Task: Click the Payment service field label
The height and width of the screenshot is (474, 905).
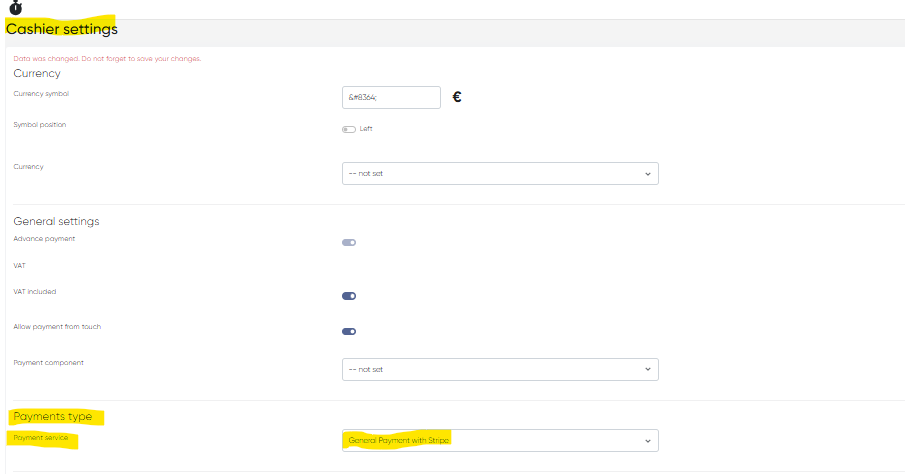Action: click(x=41, y=438)
